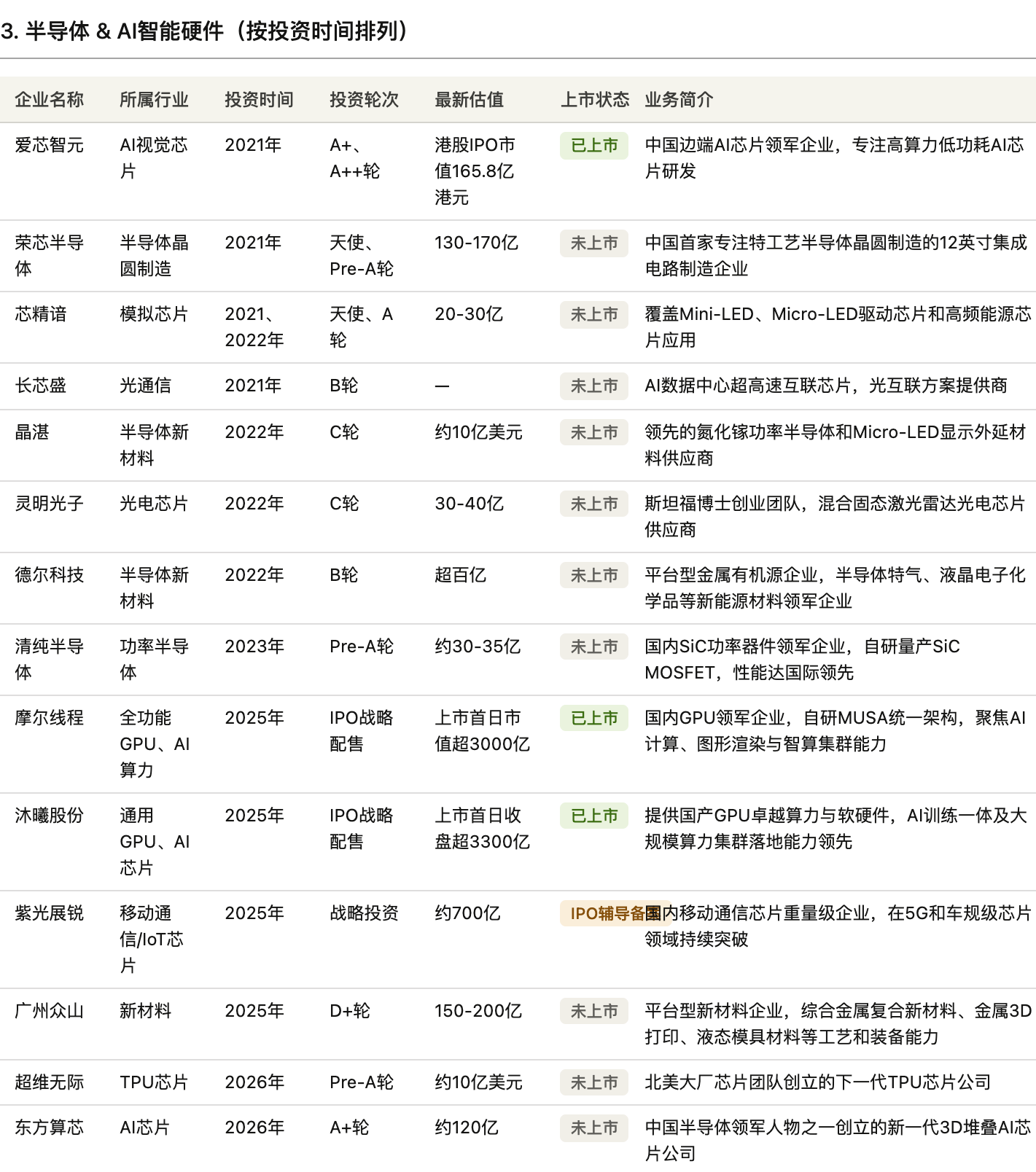Select the 投资时间 column header
This screenshot has width=1036, height=1172.
259,100
